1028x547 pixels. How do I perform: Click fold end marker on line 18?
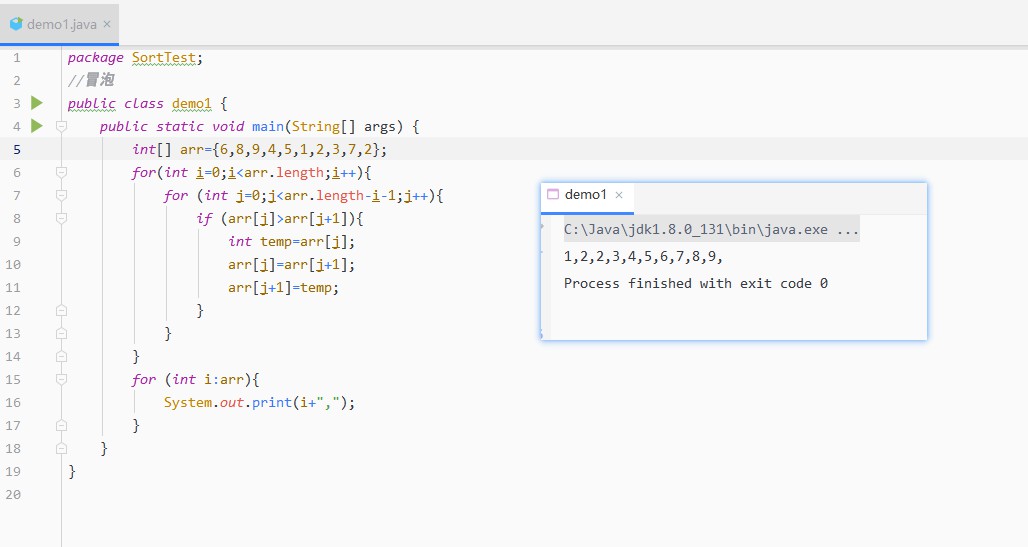tap(61, 449)
